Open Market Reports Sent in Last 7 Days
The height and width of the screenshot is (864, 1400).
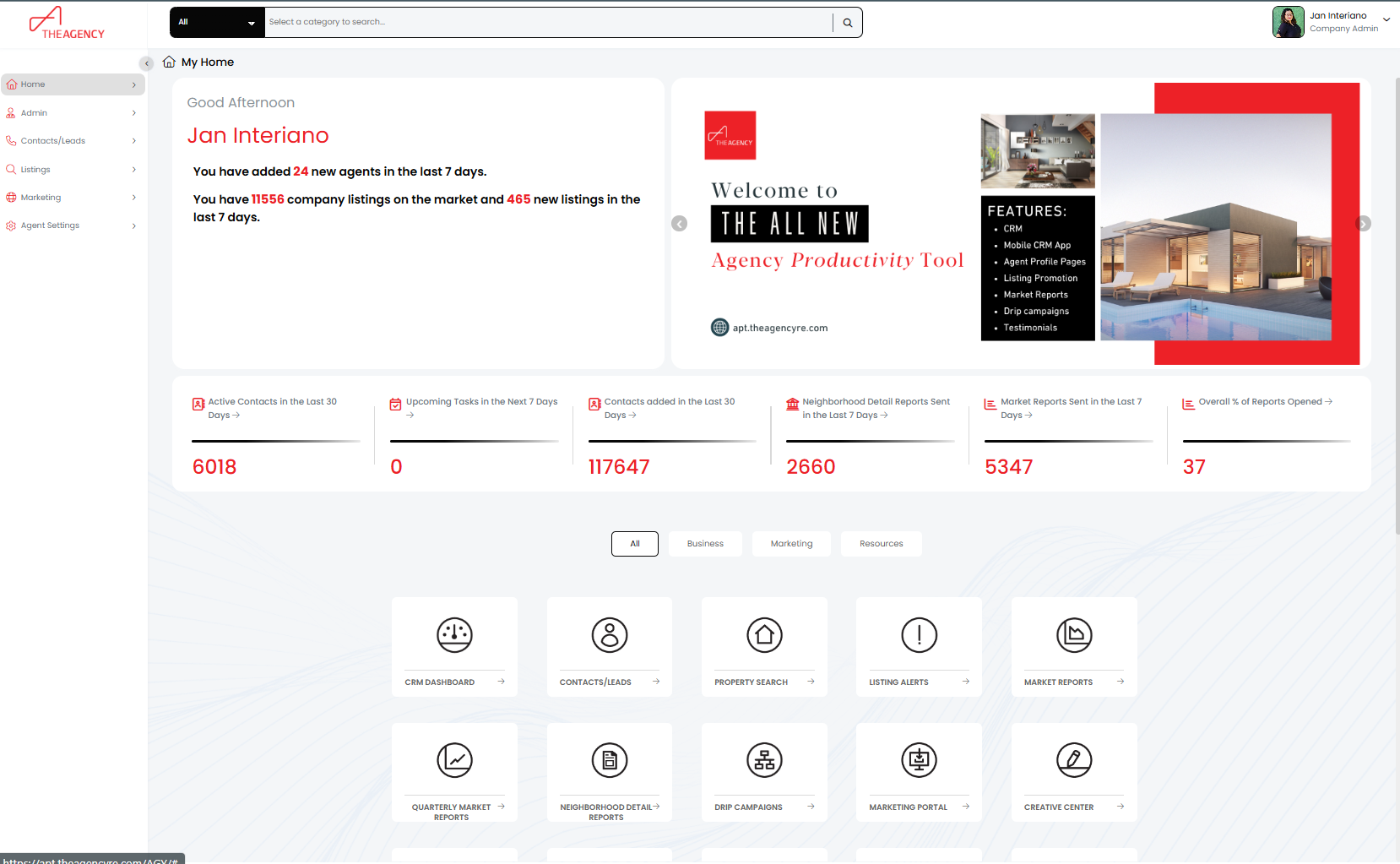coord(1072,409)
